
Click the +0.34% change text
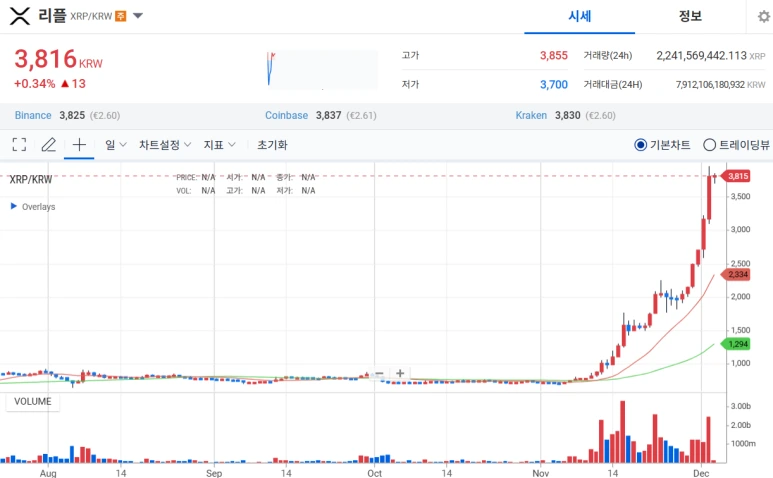(35, 84)
